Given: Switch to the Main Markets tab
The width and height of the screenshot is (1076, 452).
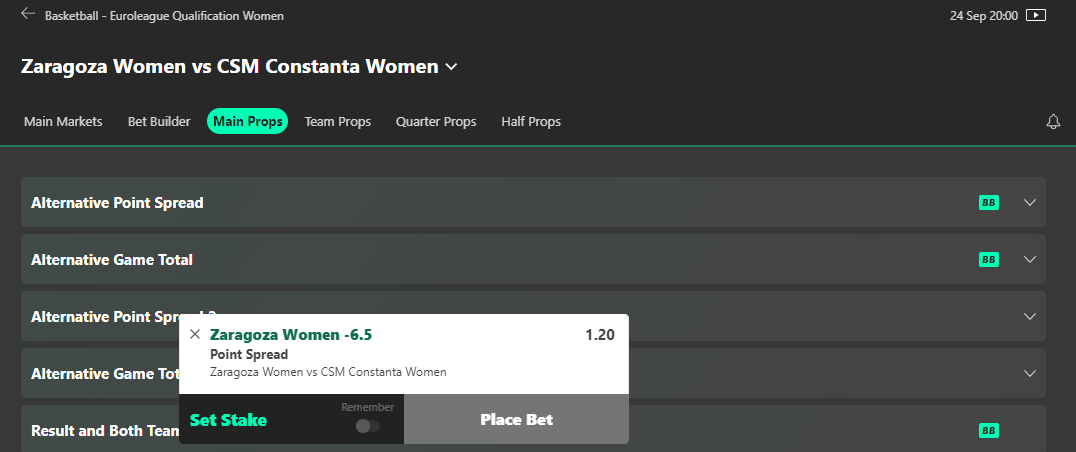Looking at the screenshot, I should tap(63, 122).
